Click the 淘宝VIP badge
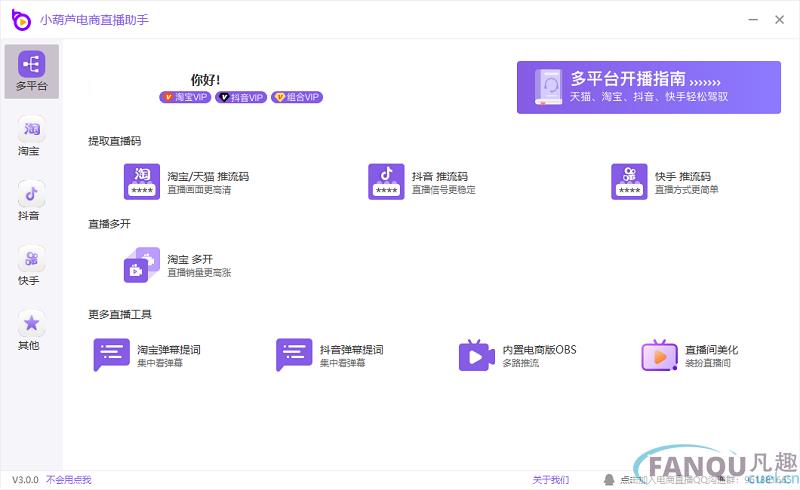The width and height of the screenshot is (800, 490). click(185, 97)
